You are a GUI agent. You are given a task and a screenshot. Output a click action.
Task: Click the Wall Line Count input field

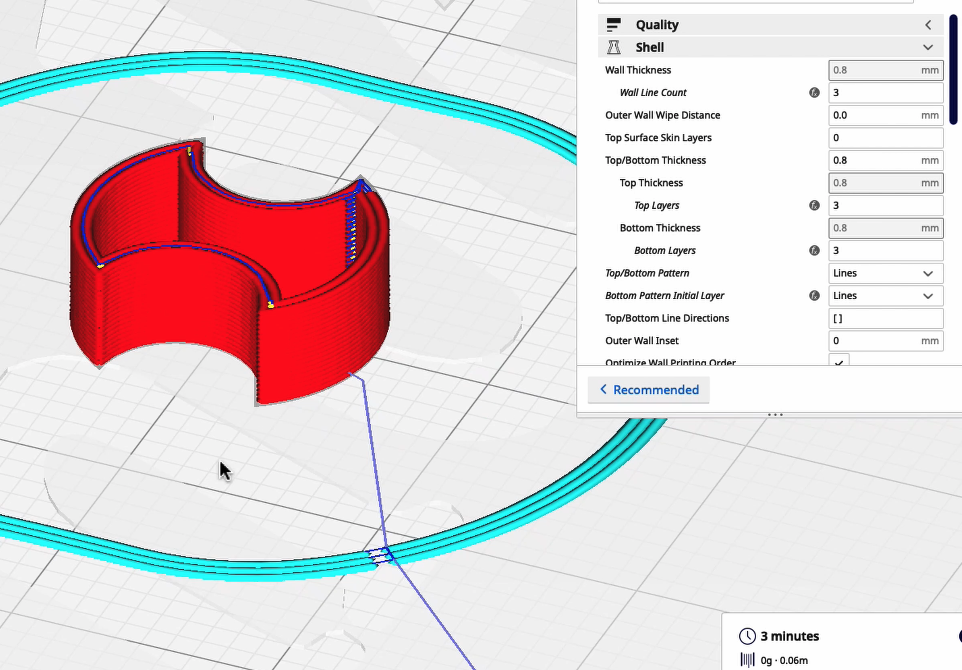pos(885,93)
